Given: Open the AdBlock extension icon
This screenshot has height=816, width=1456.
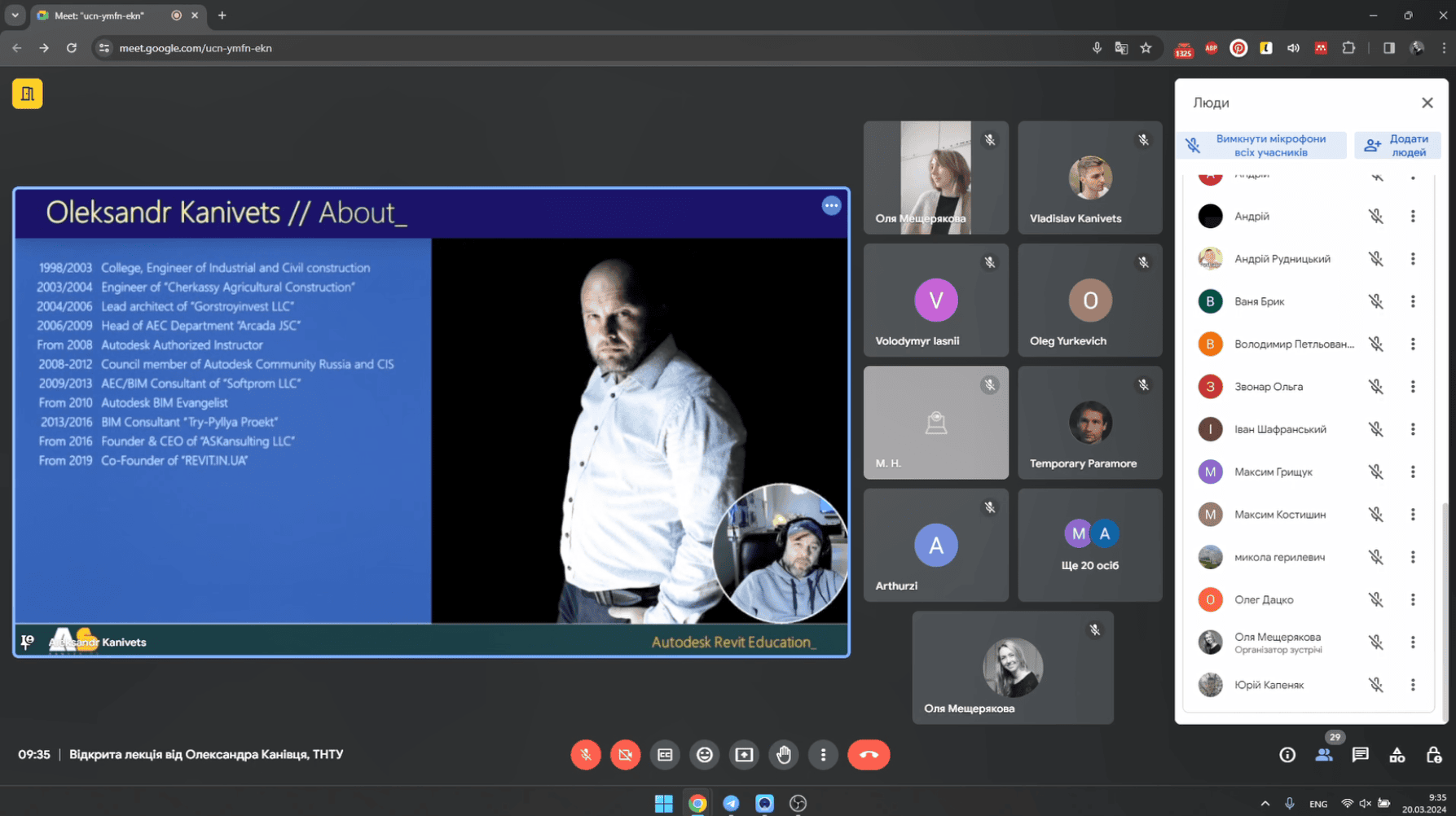Looking at the screenshot, I should click(x=1211, y=48).
